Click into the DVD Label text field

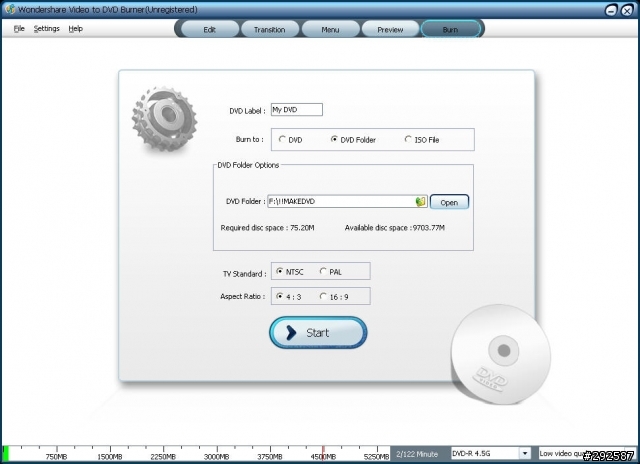[x=297, y=110]
